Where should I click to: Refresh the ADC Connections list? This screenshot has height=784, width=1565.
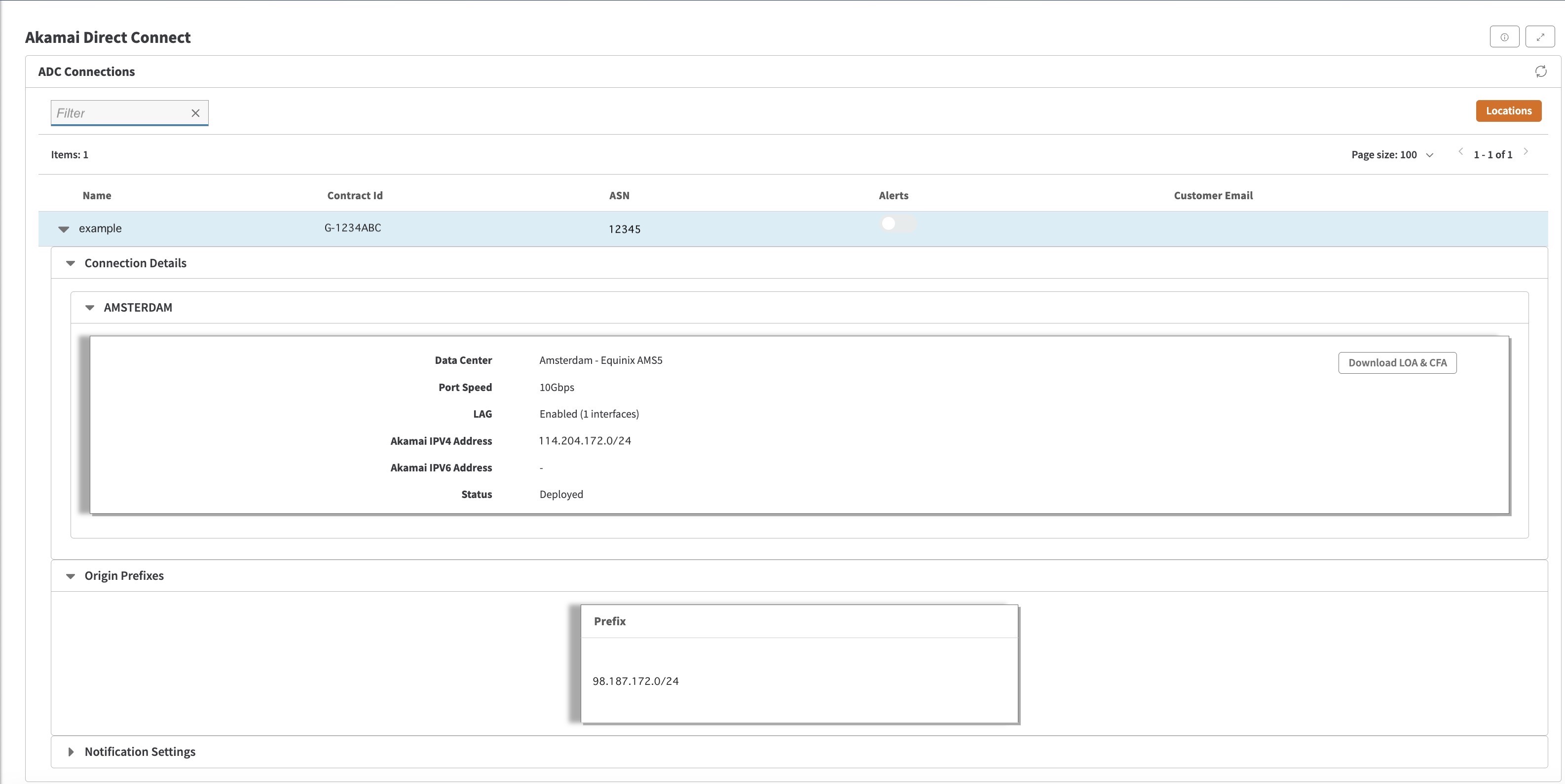(1541, 71)
